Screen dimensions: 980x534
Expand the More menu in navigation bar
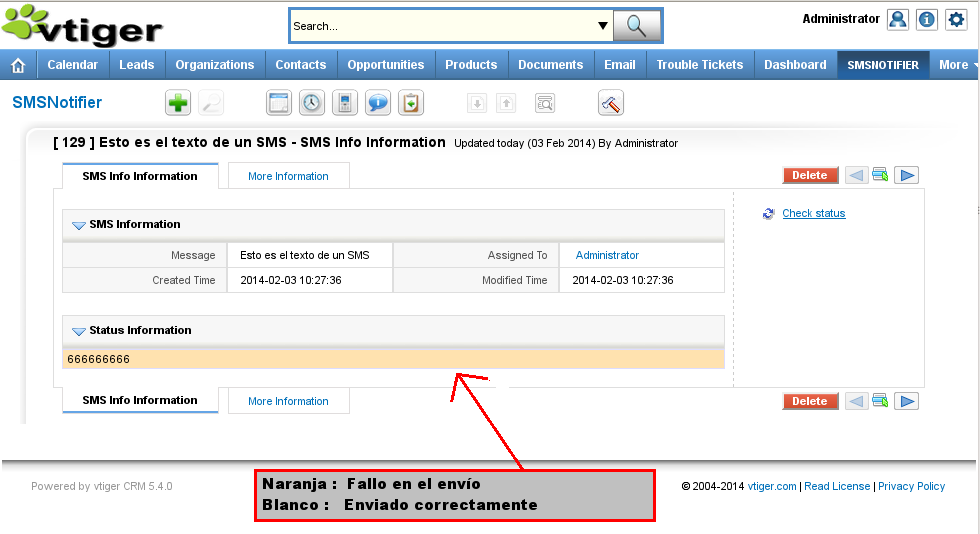(954, 65)
